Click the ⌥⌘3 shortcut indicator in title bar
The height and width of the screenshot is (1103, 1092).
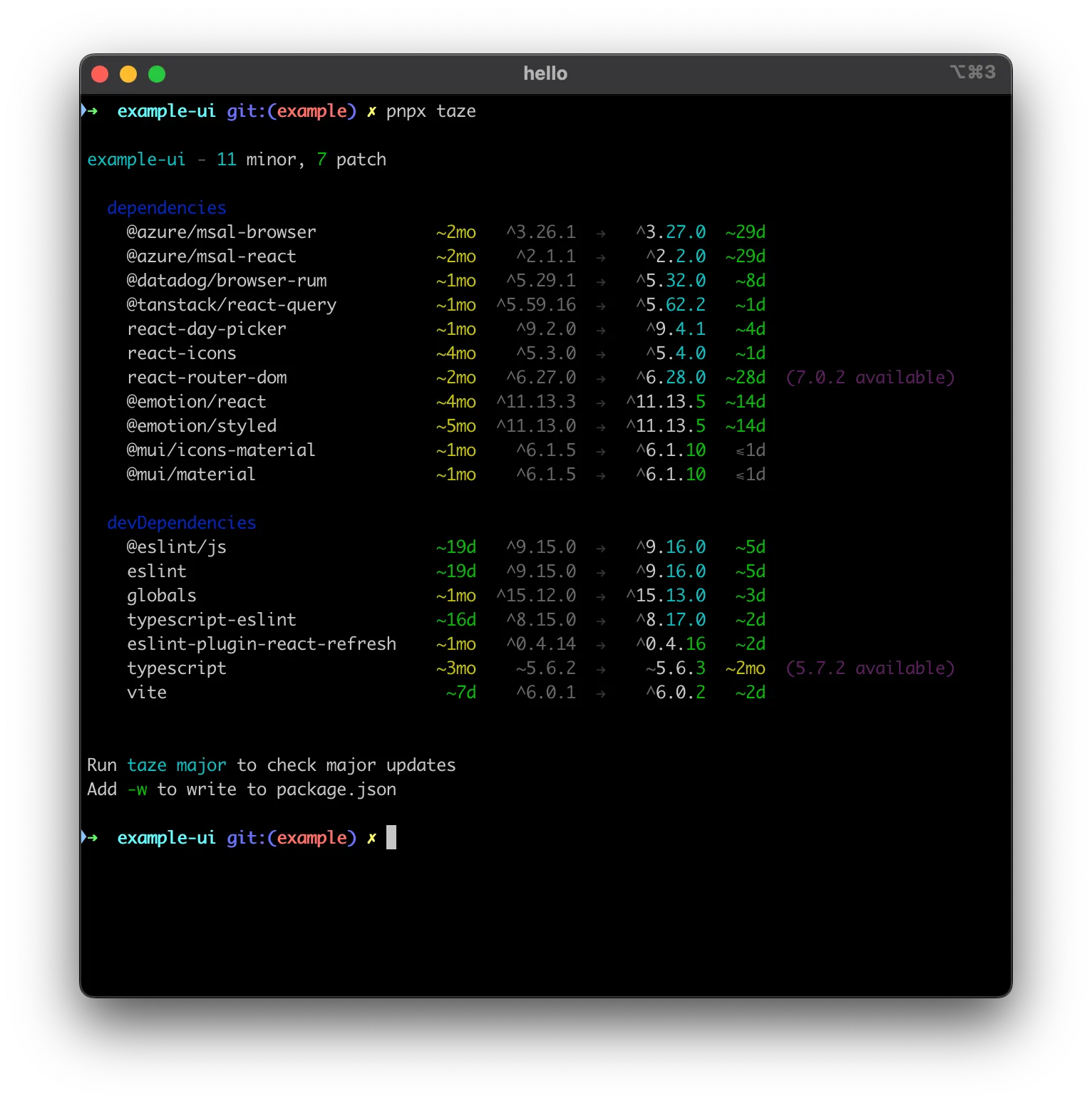coord(972,72)
